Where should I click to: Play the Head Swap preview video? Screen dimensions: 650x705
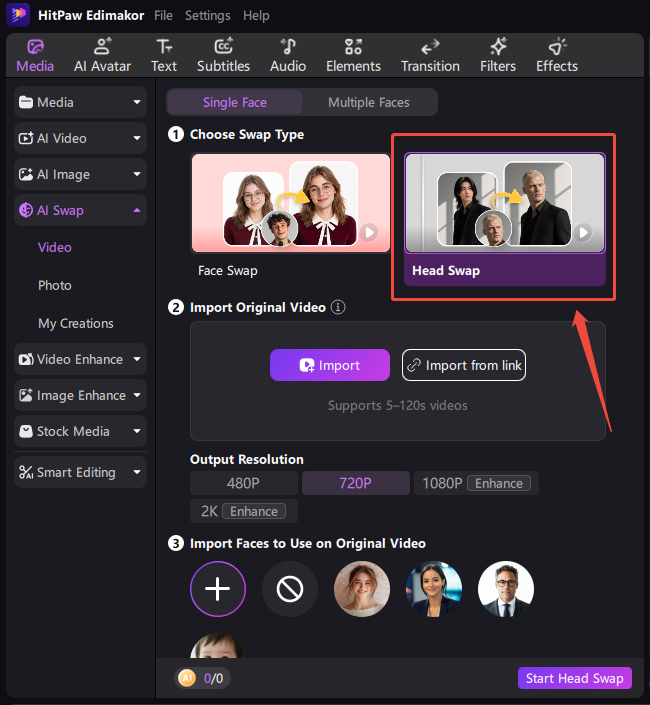tap(583, 232)
